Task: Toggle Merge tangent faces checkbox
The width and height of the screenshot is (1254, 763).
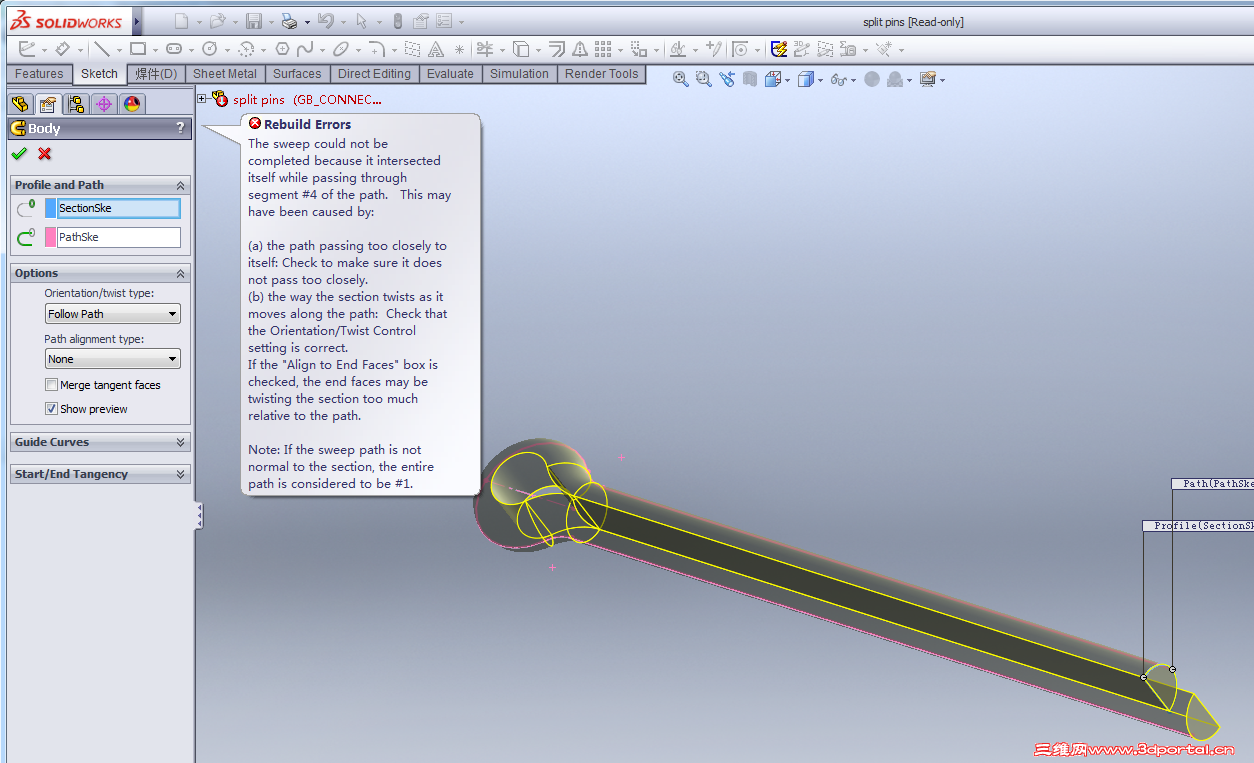Action: tap(51, 385)
